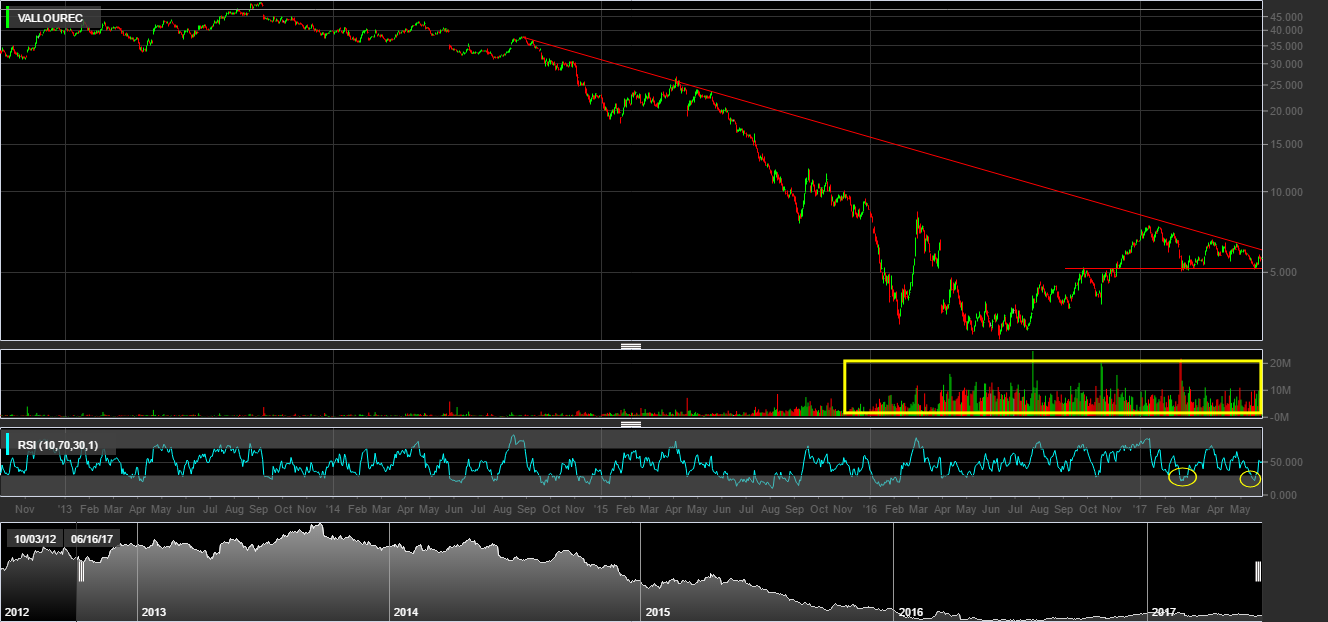Jump to 2017 in the navigator timeline

1164,611
